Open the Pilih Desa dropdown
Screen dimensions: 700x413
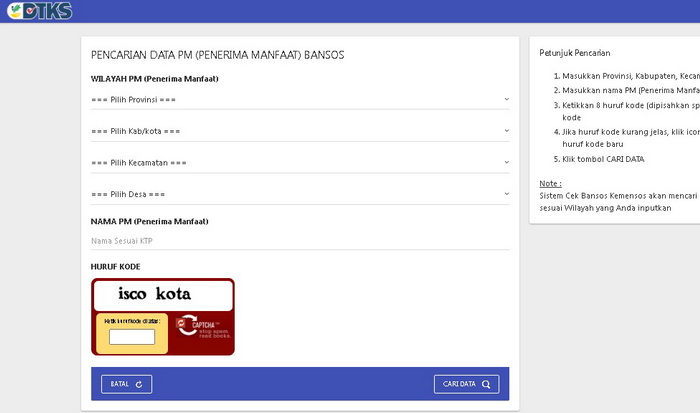point(300,194)
